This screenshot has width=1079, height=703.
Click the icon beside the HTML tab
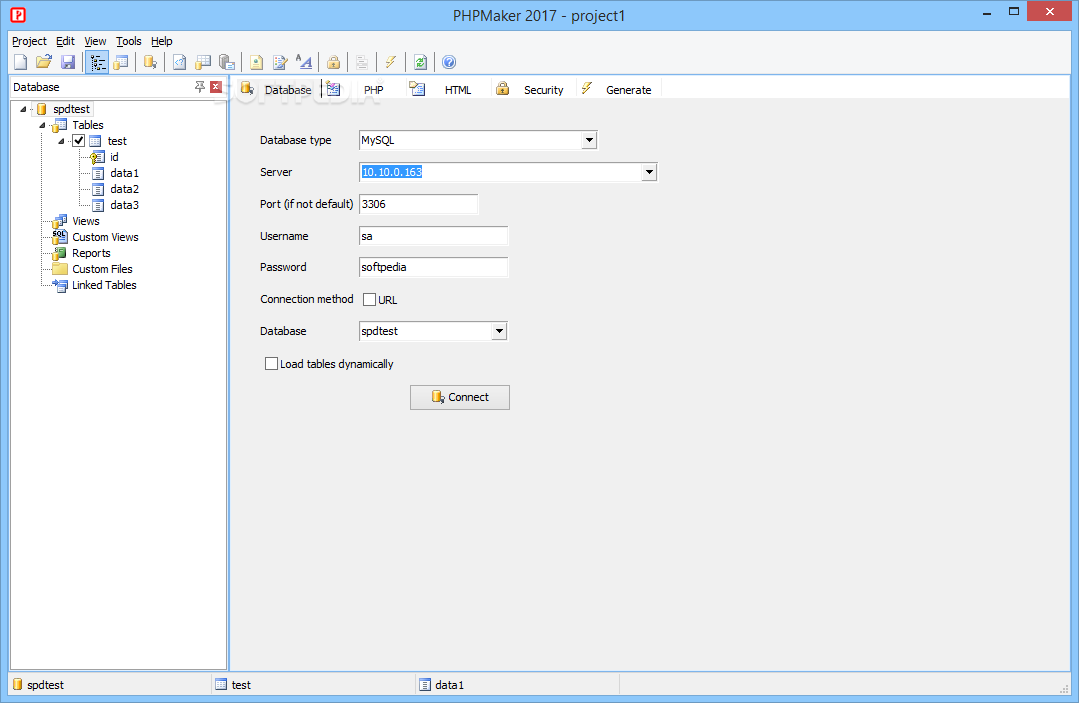click(417, 89)
